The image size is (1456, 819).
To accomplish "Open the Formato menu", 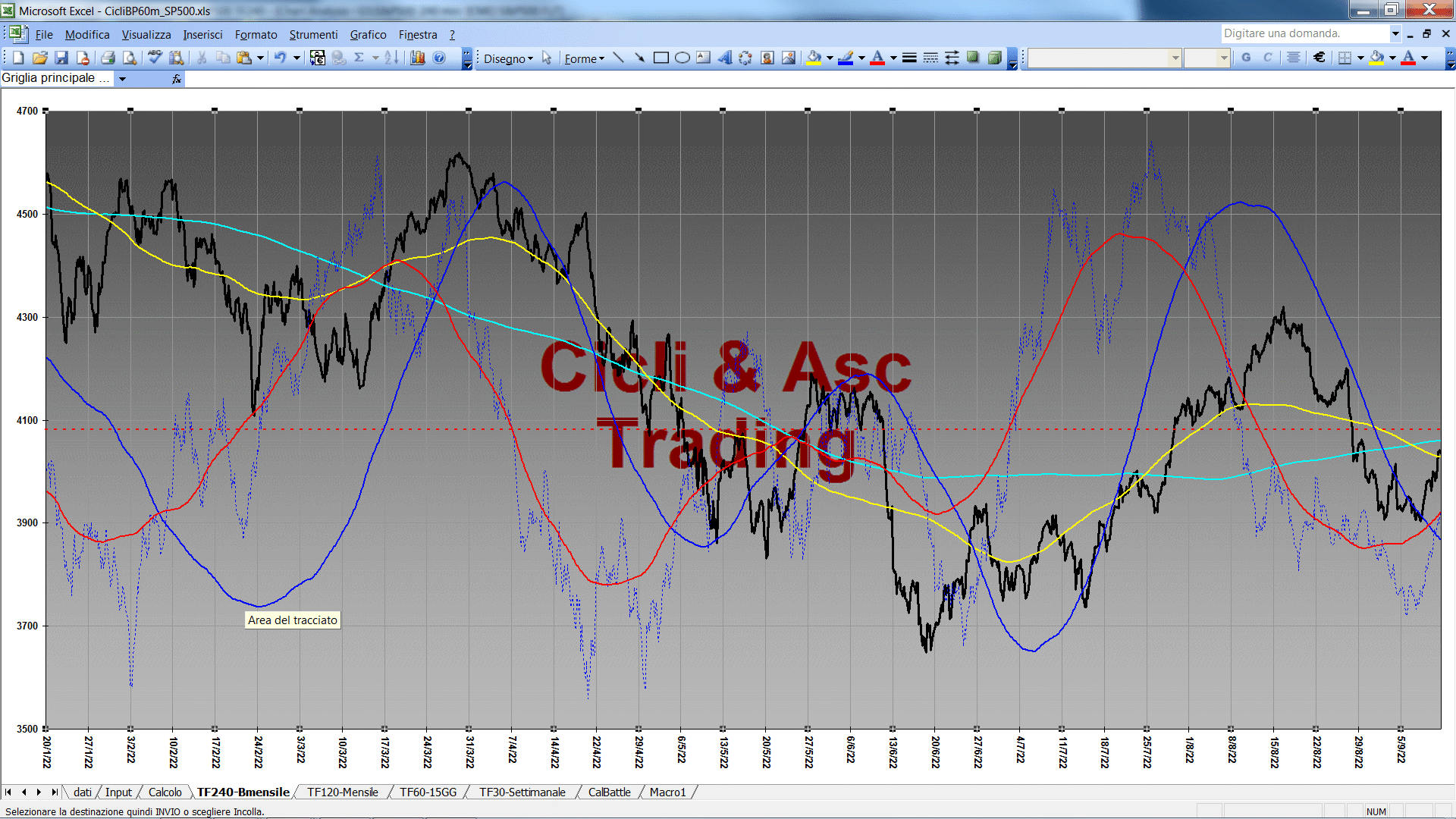I will click(256, 35).
